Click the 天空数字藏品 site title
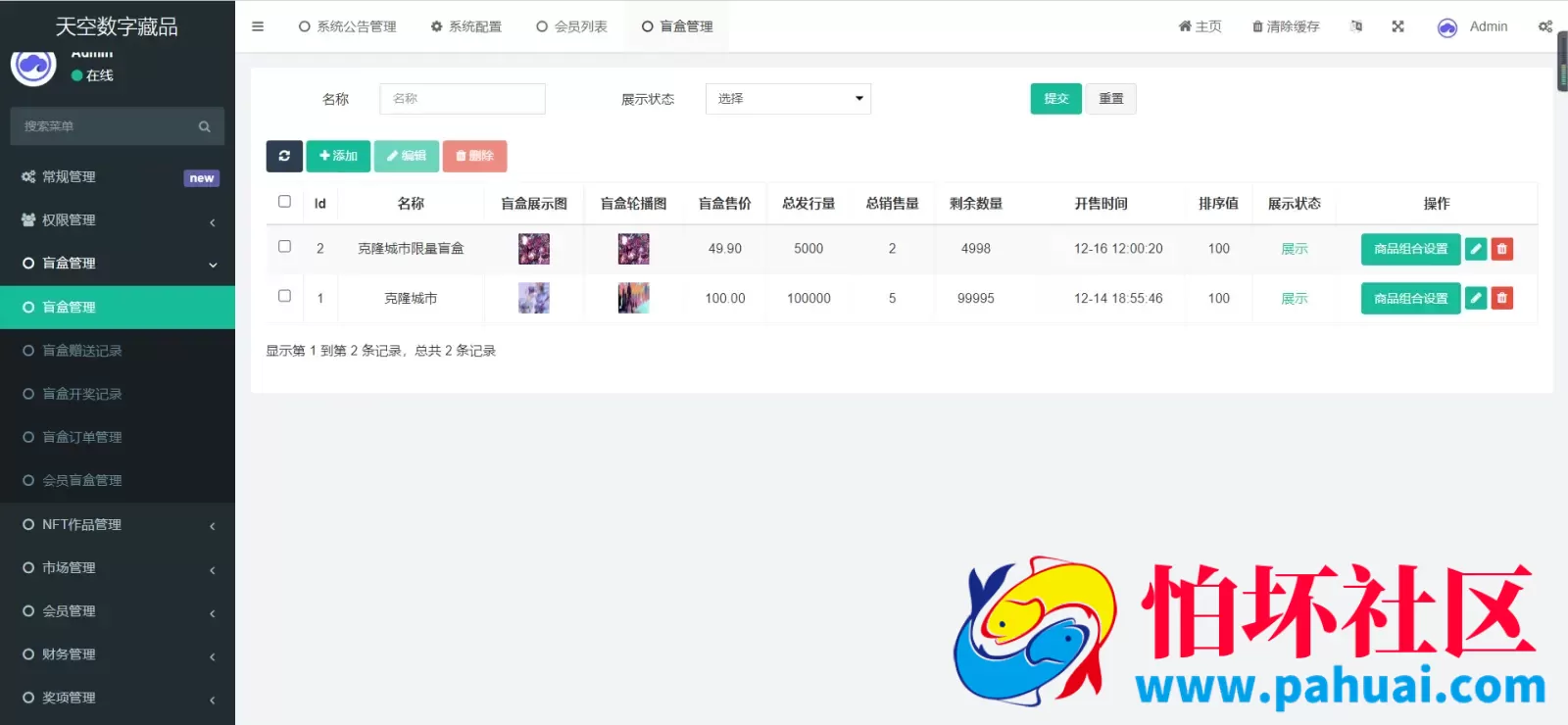Screen dimensions: 1568x725 117,26
